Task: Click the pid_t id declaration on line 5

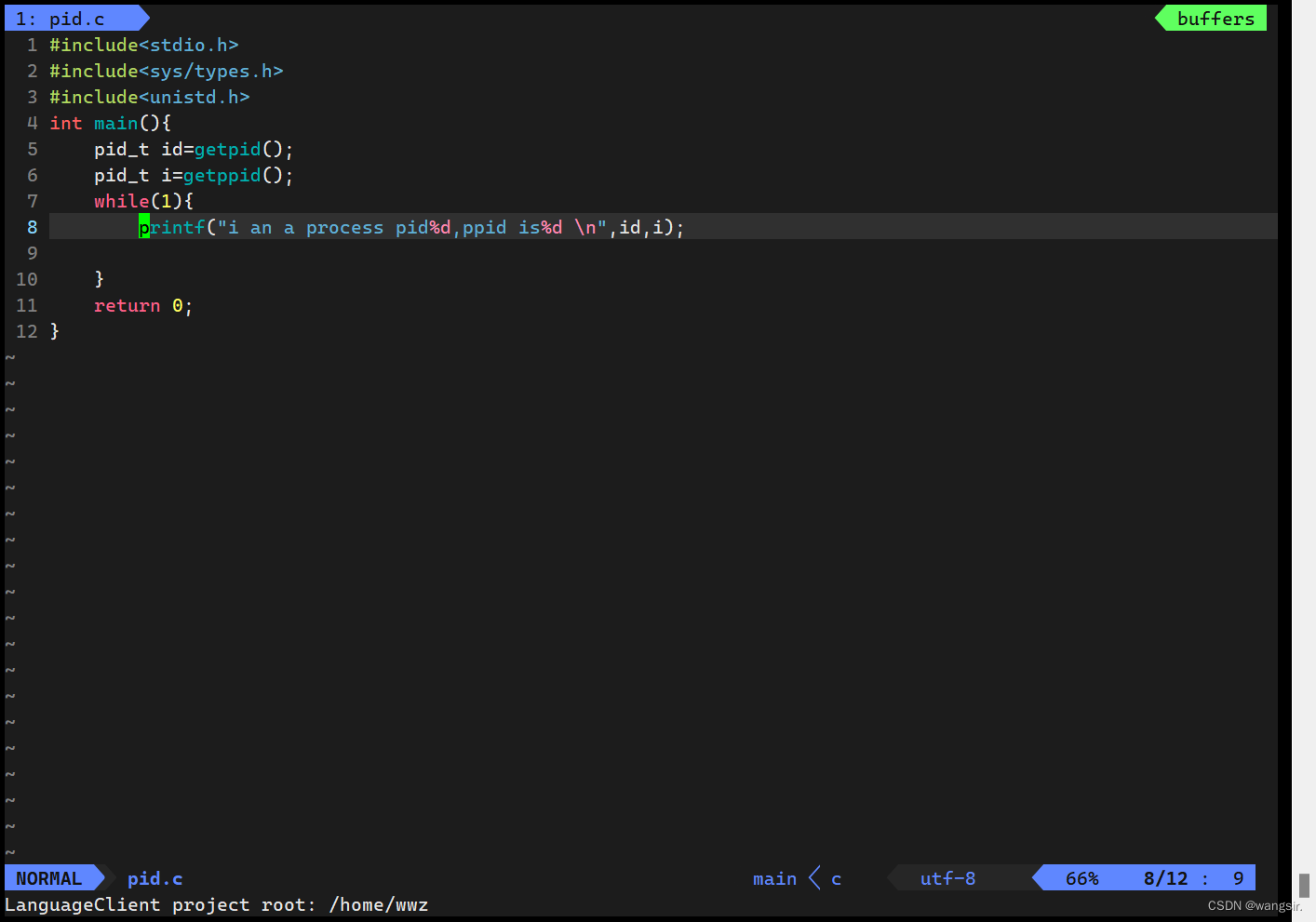Action: point(194,149)
